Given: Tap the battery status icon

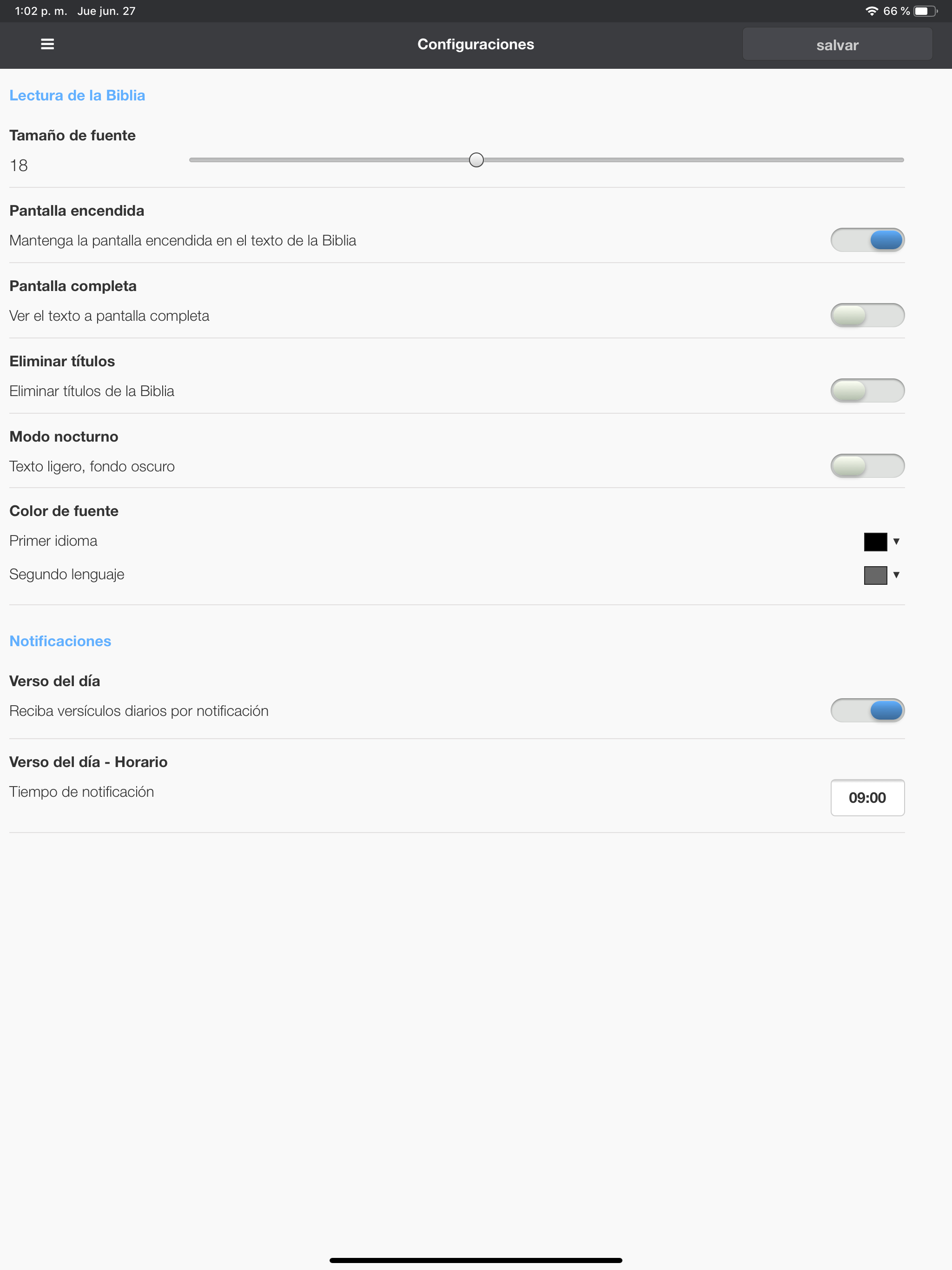Looking at the screenshot, I should click(x=925, y=11).
